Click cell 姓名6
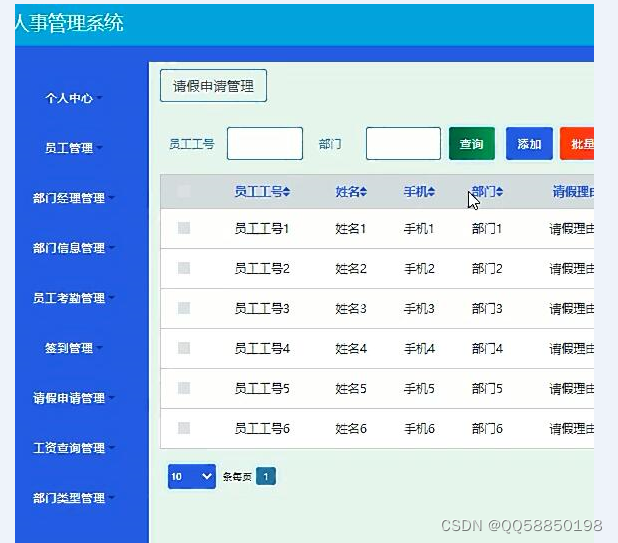This screenshot has height=543, width=618. (x=351, y=429)
